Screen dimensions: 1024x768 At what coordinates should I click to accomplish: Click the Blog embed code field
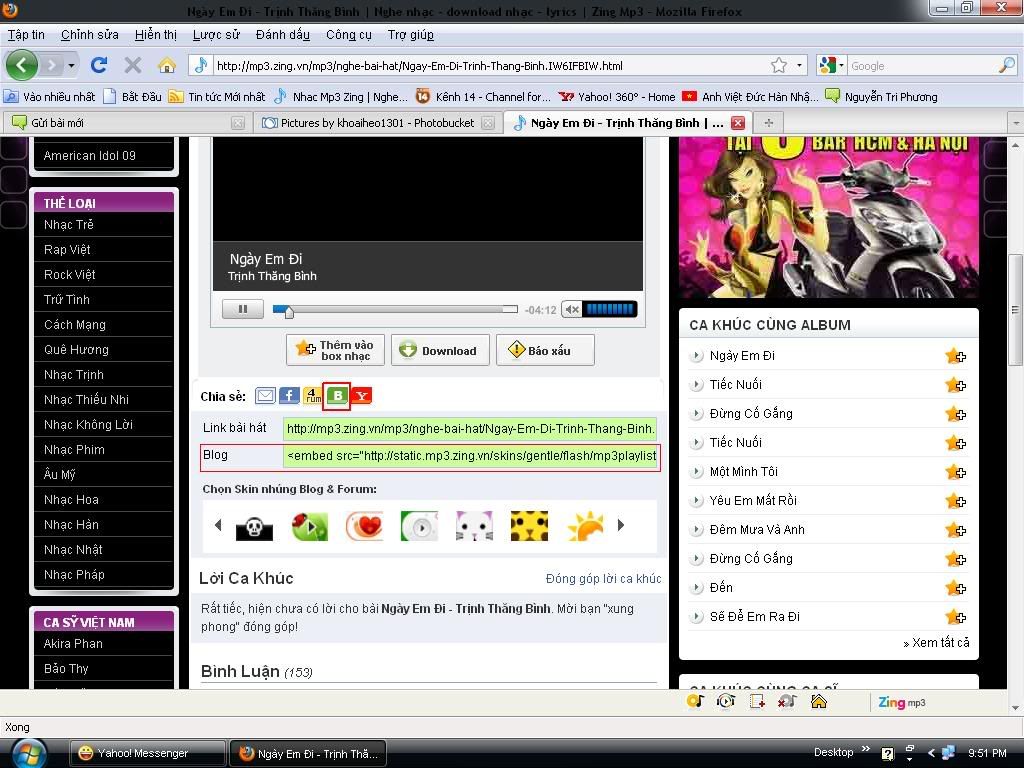coord(470,456)
